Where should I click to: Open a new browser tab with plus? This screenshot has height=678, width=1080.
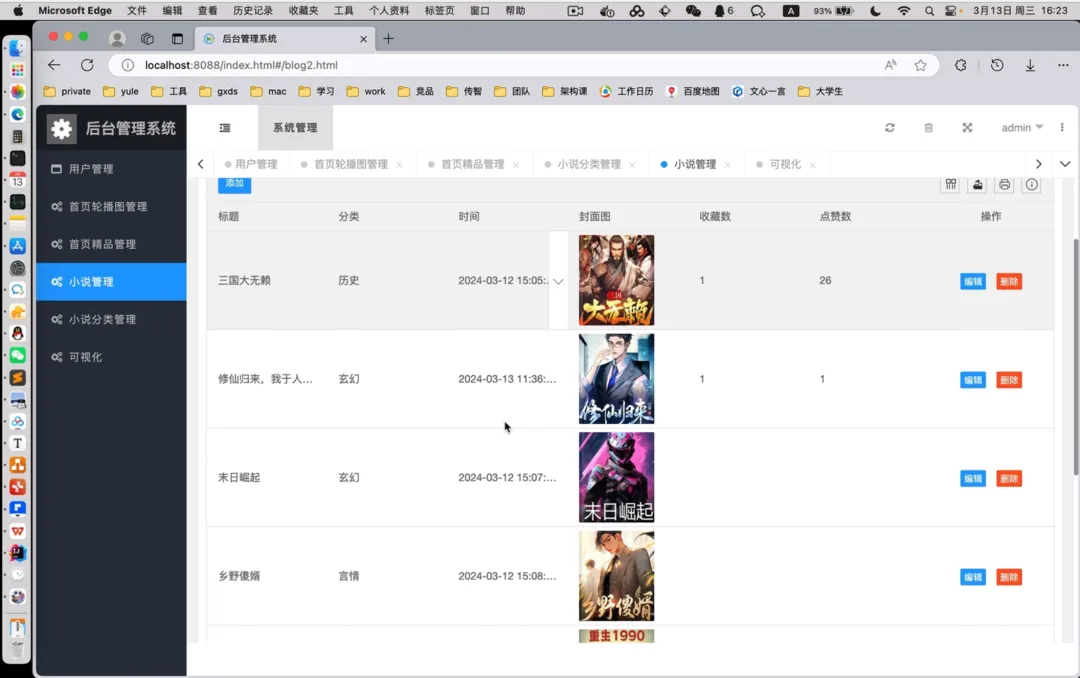coord(388,39)
